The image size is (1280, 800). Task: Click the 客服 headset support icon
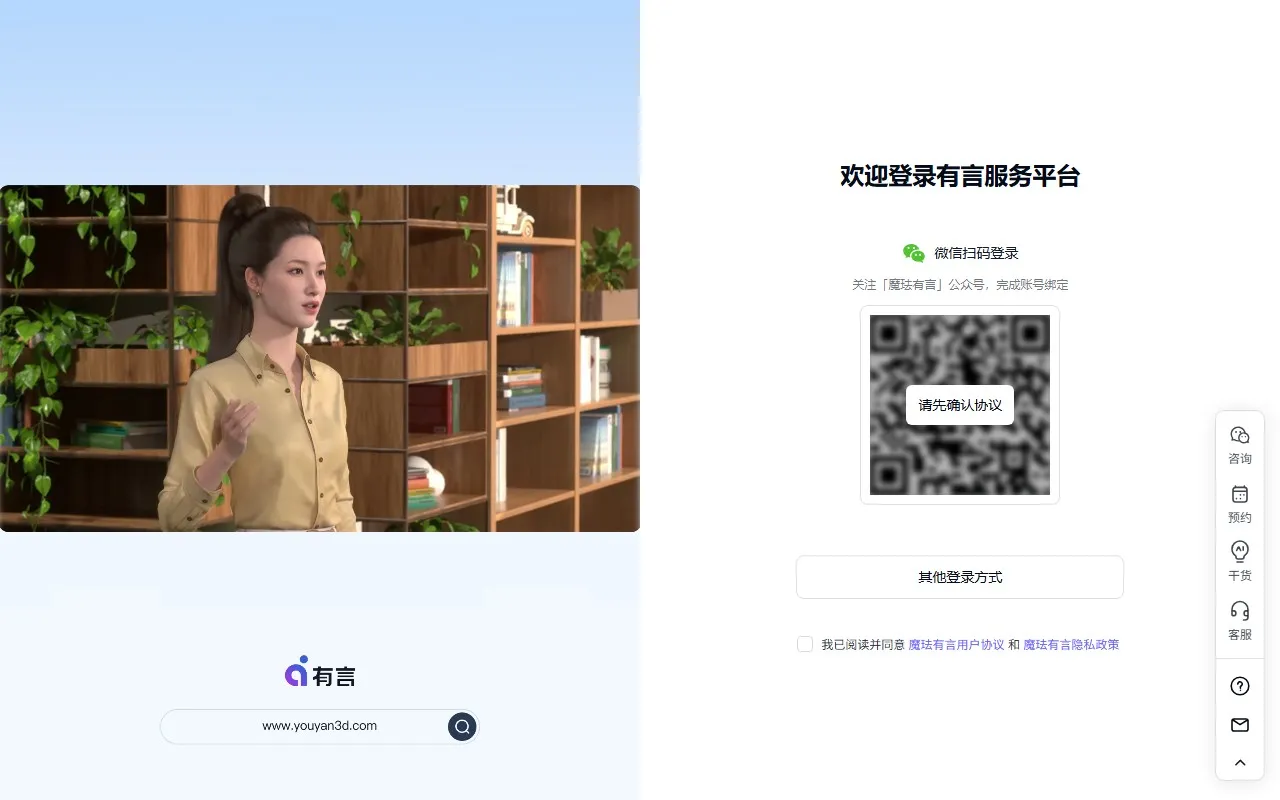tap(1239, 620)
